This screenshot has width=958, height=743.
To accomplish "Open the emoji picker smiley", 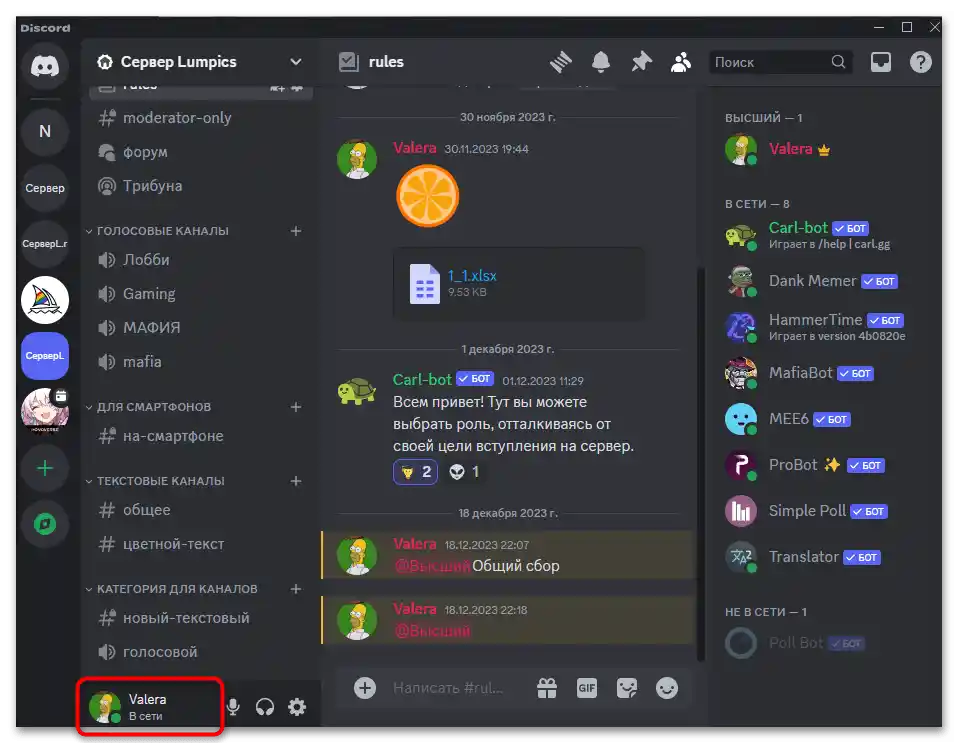I will (667, 688).
